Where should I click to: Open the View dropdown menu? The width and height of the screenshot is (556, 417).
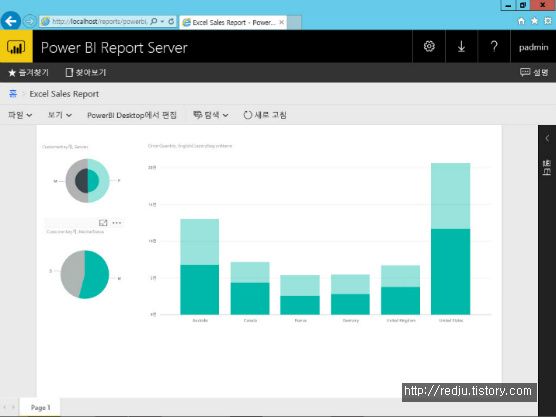point(60,115)
